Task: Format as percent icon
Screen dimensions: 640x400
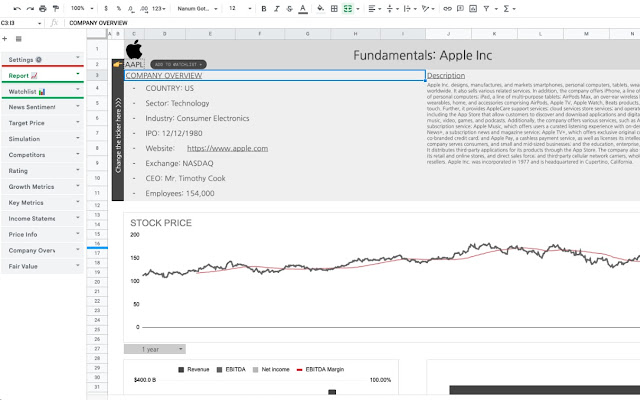Action: coord(118,9)
